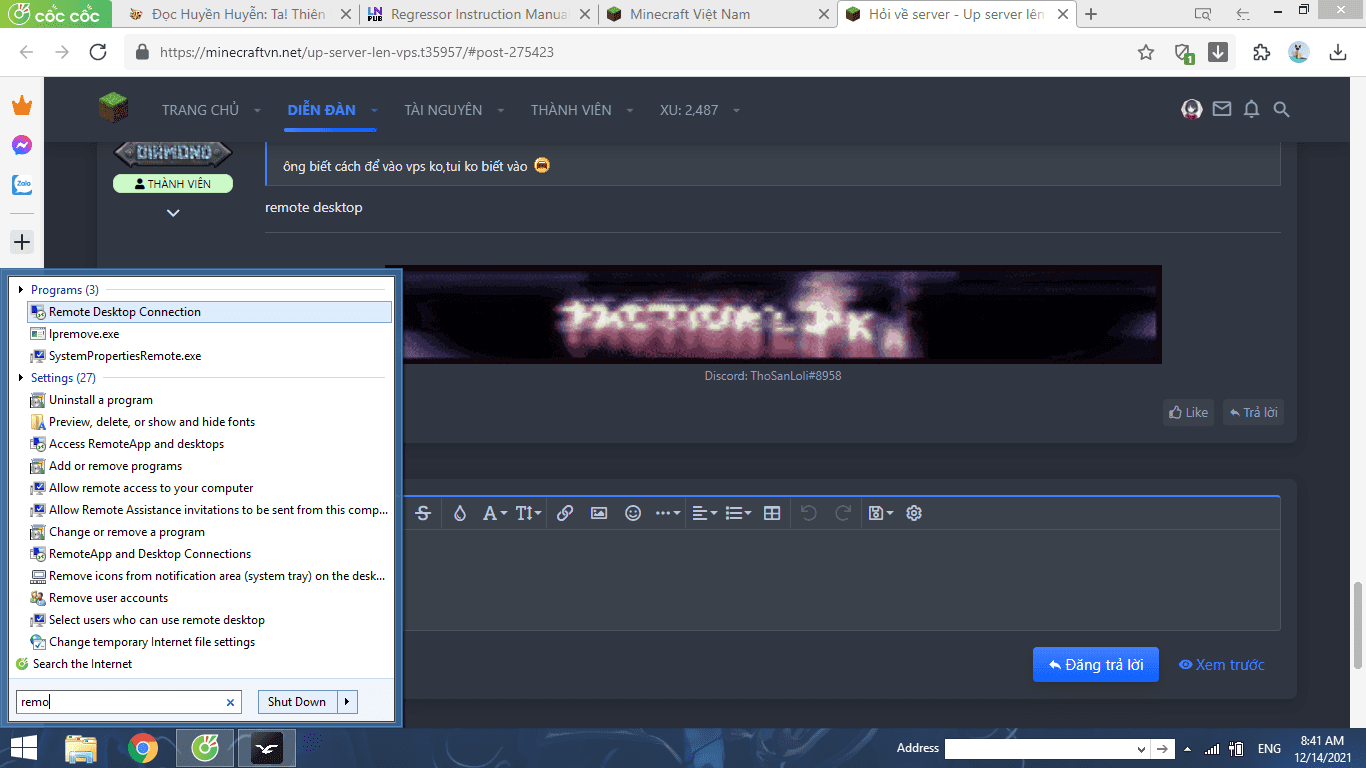Insert a table using the table icon
This screenshot has height=768, width=1366.
click(772, 513)
